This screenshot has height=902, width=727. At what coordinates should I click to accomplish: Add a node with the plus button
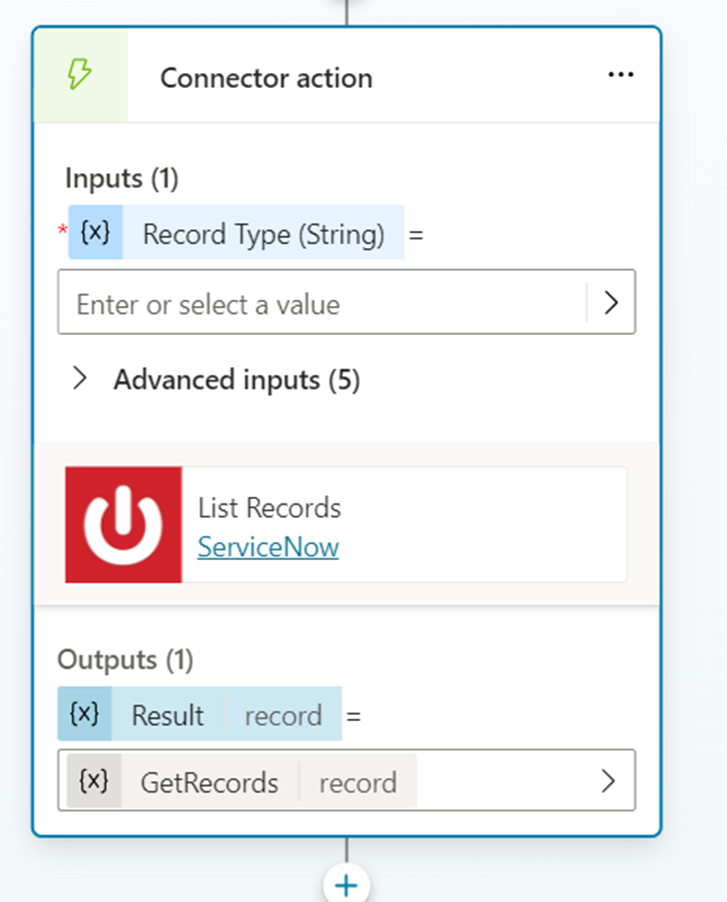click(x=346, y=885)
